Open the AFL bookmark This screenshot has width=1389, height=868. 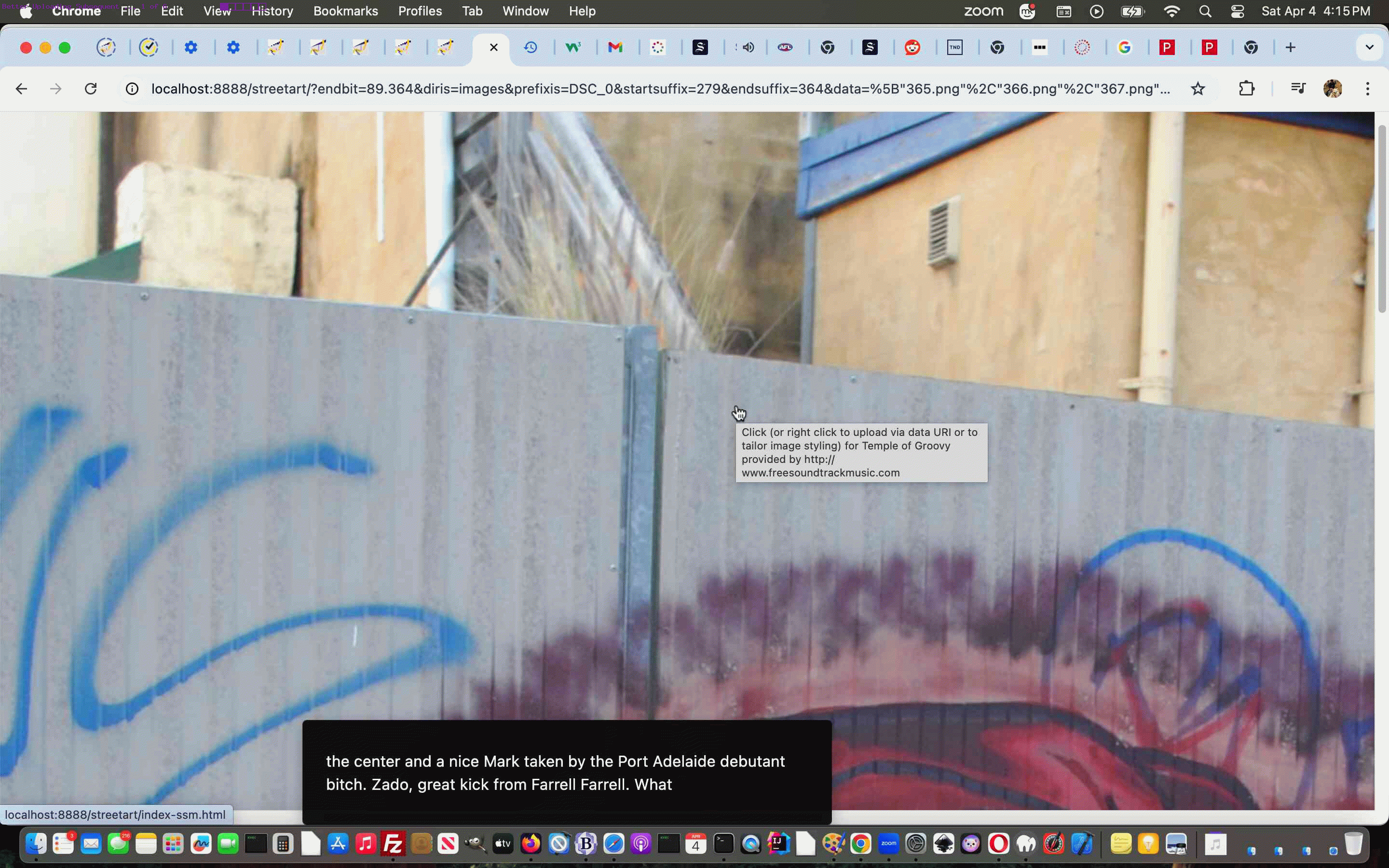tap(786, 47)
